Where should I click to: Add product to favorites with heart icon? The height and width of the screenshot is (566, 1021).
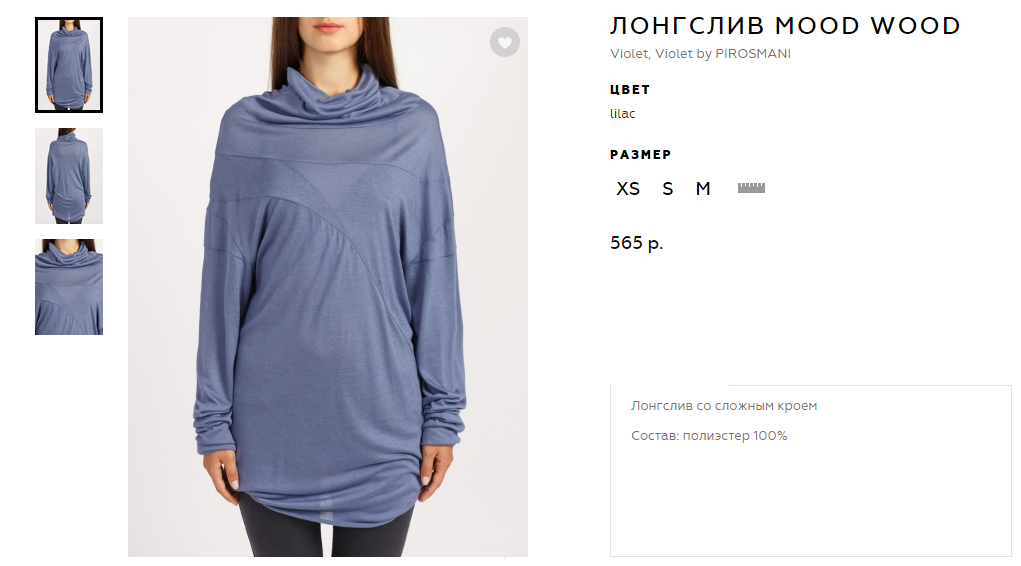coord(505,42)
